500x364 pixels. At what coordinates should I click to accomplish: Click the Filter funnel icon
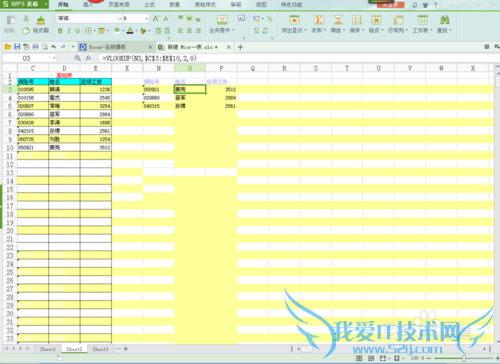pyautogui.click(x=338, y=20)
